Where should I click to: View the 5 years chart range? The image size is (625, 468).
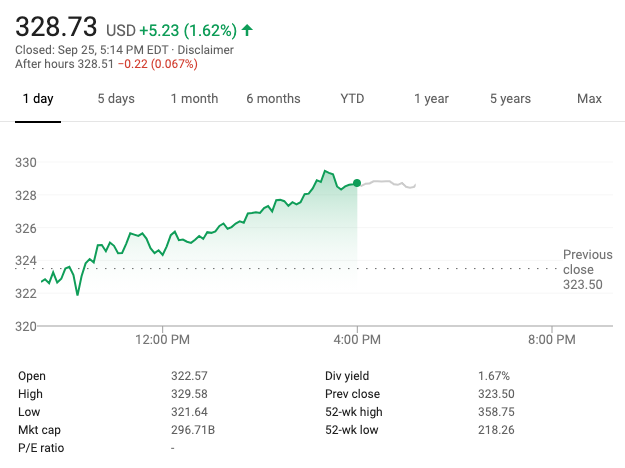point(510,99)
